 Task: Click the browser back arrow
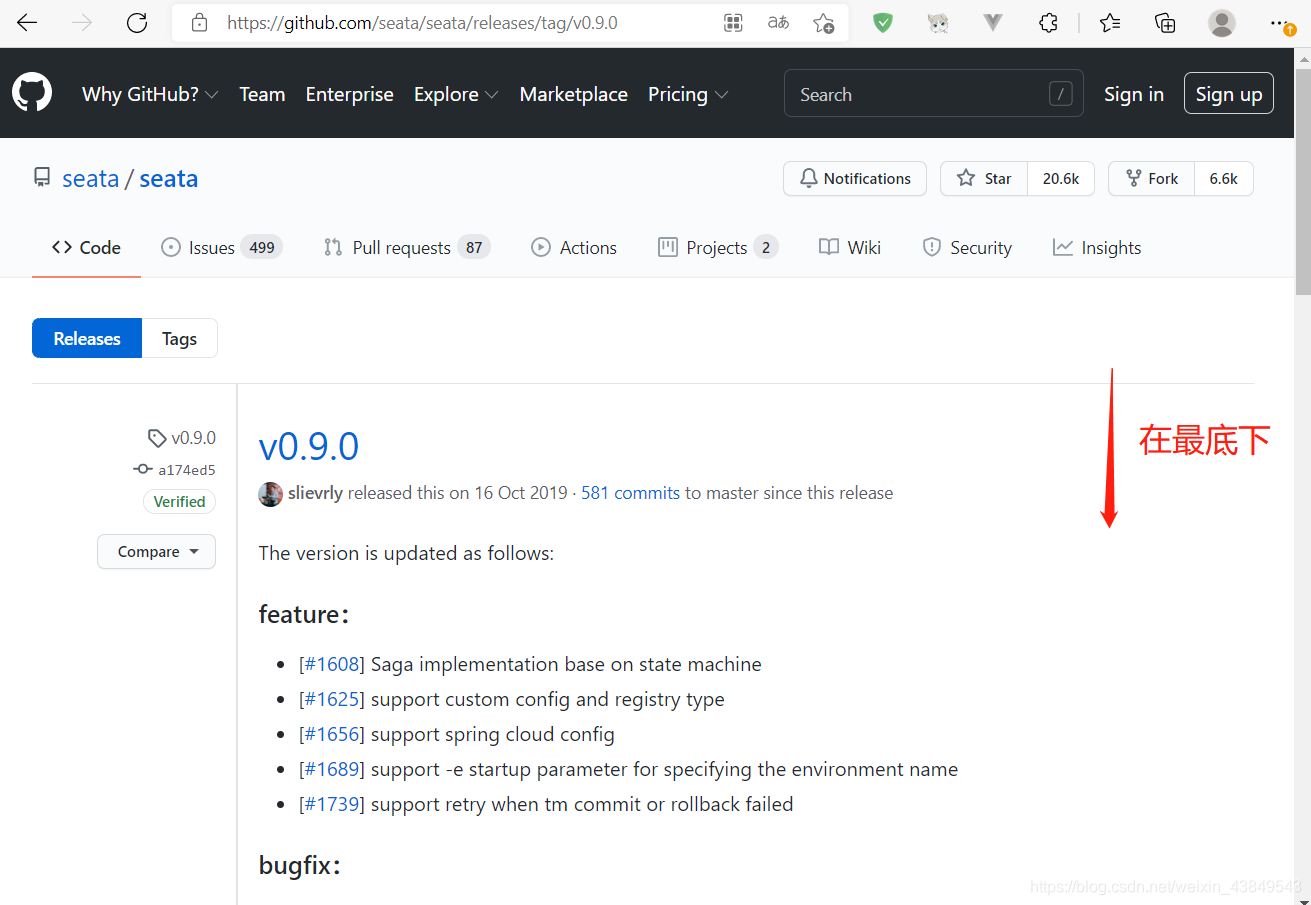point(27,23)
